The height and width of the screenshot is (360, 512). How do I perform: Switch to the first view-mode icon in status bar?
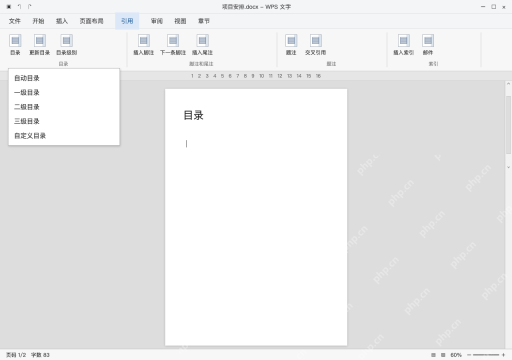click(x=433, y=355)
